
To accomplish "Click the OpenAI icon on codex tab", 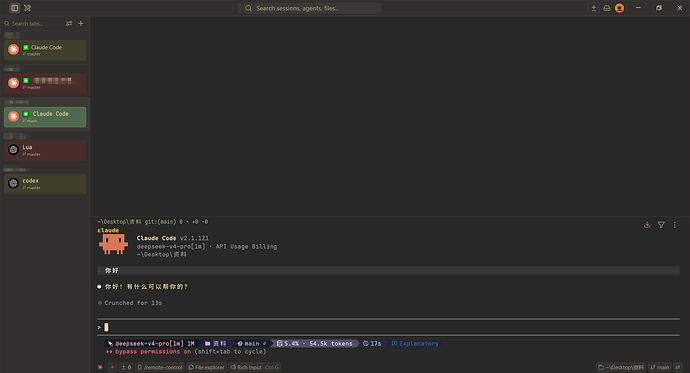I will tap(13, 183).
